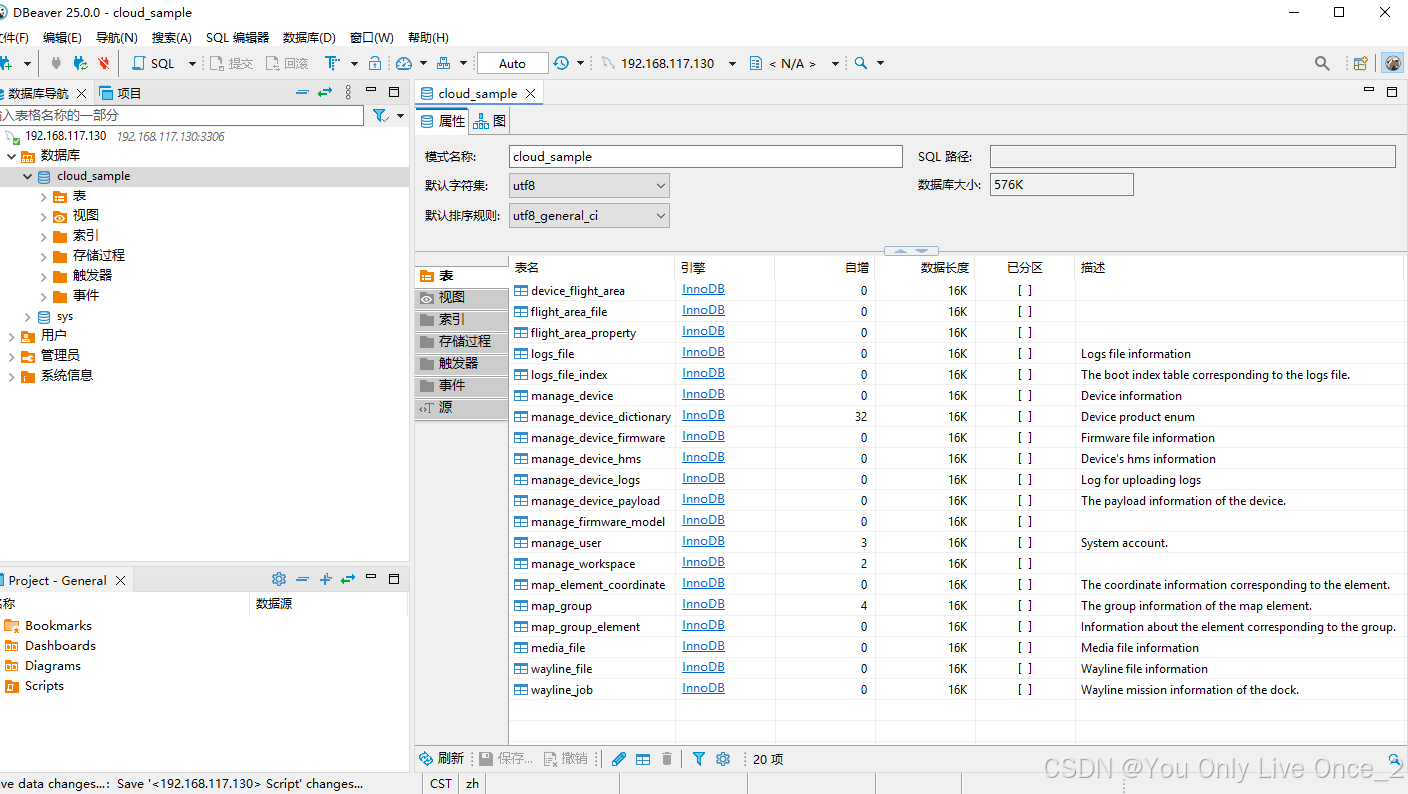1408x794 pixels.
Task: Open the transaction log clock icon
Action: click(562, 63)
